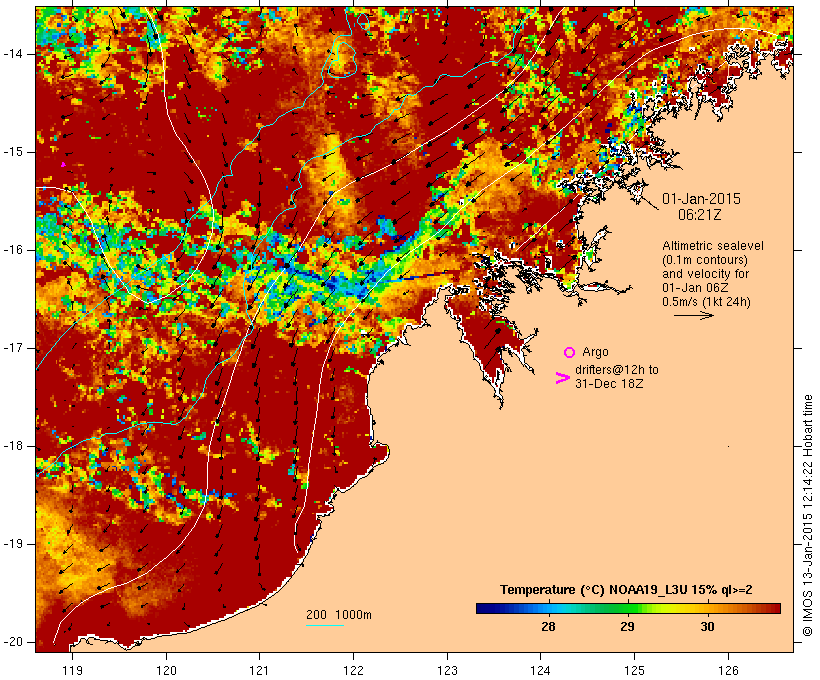Click the longitude label 124
This screenshot has width=820, height=680.
tap(541, 670)
